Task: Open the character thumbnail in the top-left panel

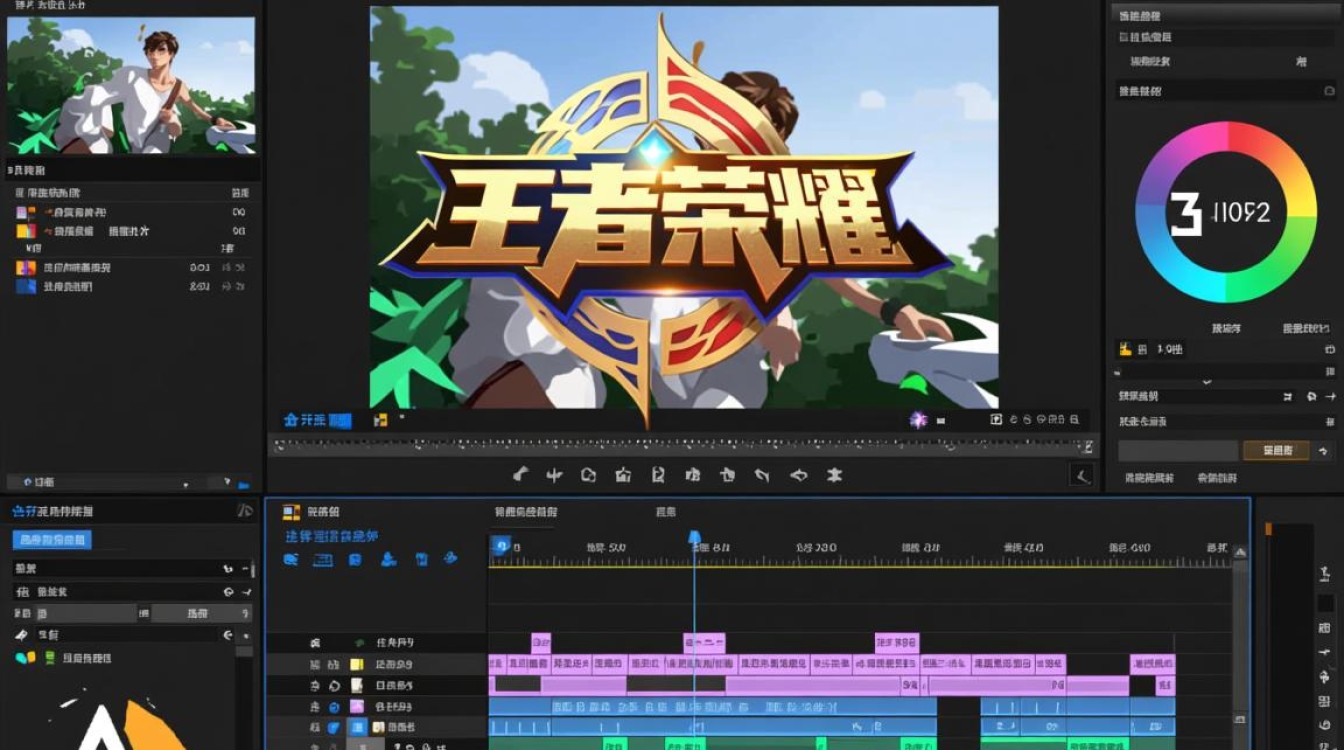Action: 131,85
